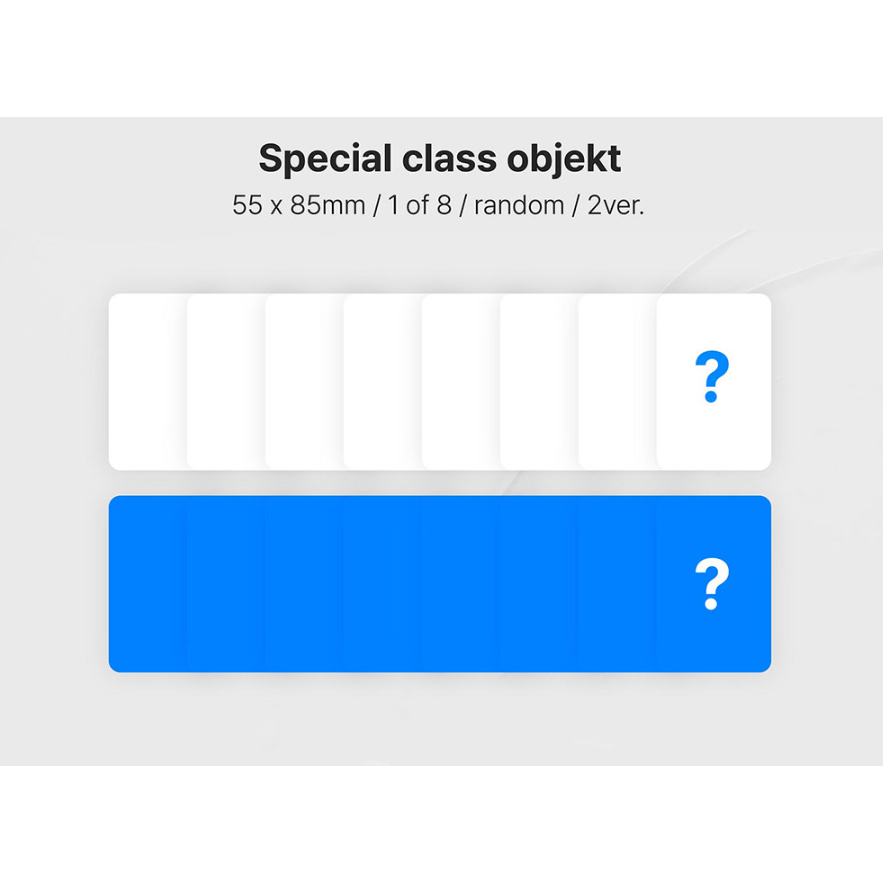This screenshot has height=883, width=883.
Task: Pick the second blue card from left
Action: [226, 585]
